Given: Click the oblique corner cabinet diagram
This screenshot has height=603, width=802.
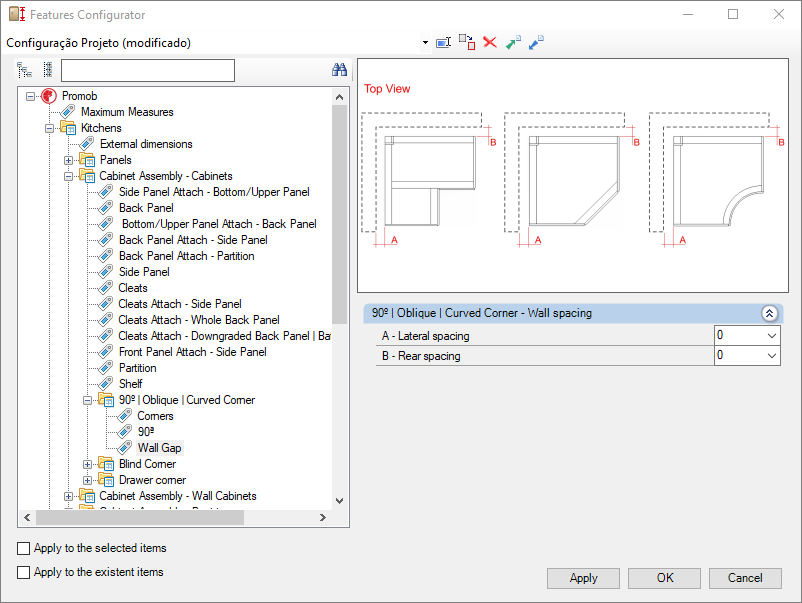Looking at the screenshot, I should pyautogui.click(x=573, y=179).
